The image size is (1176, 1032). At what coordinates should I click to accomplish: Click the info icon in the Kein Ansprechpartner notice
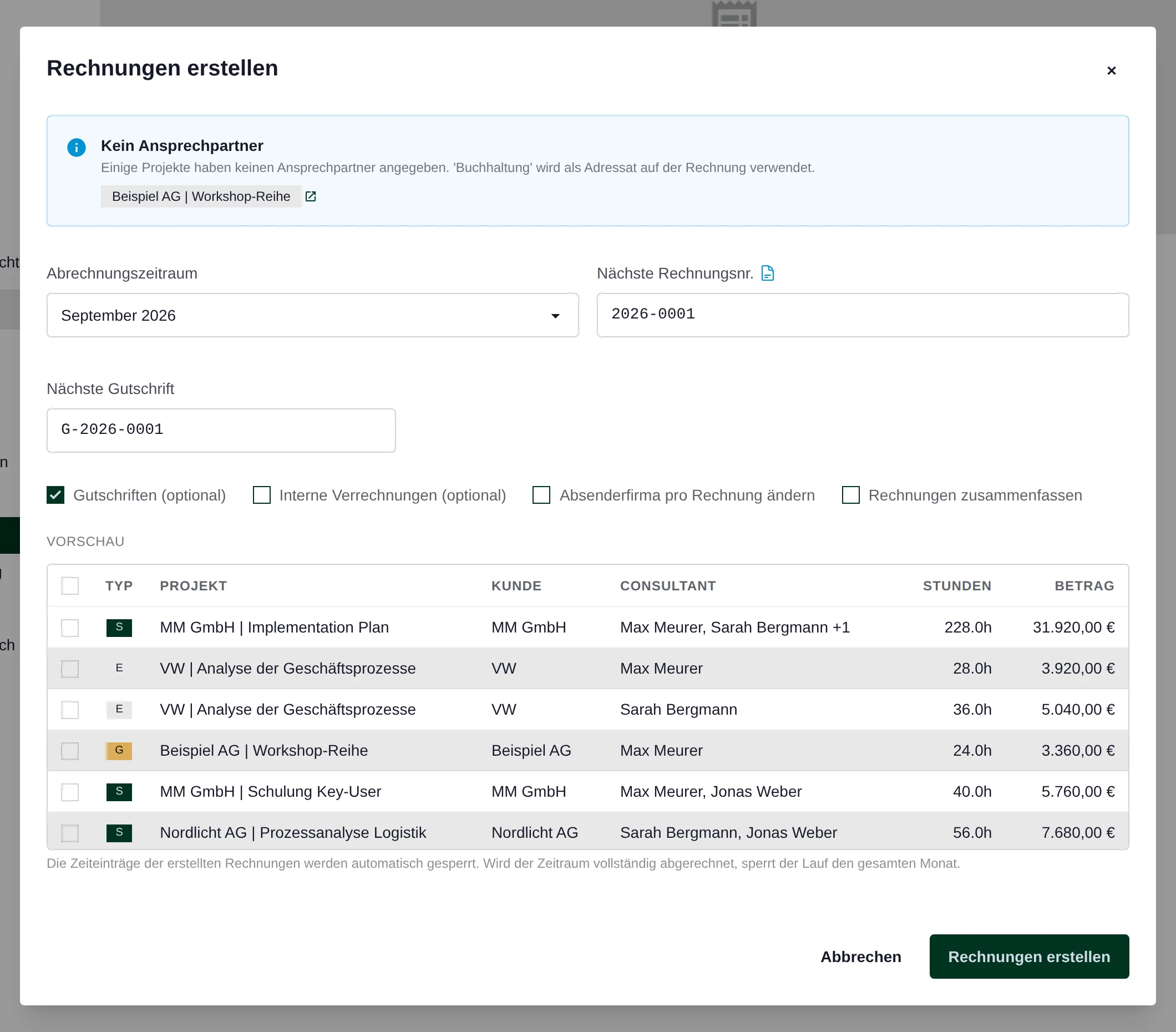[77, 148]
